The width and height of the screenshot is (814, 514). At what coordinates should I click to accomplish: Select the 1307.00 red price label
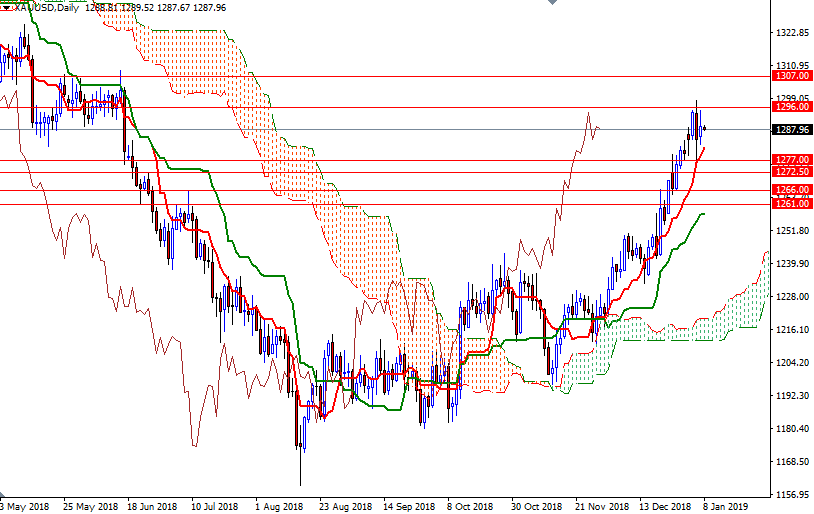tap(791, 75)
